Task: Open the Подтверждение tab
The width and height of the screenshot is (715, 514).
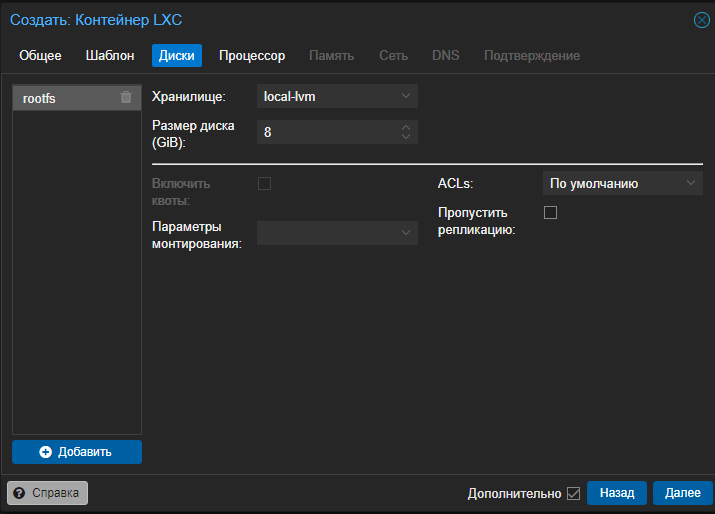Action: (532, 56)
